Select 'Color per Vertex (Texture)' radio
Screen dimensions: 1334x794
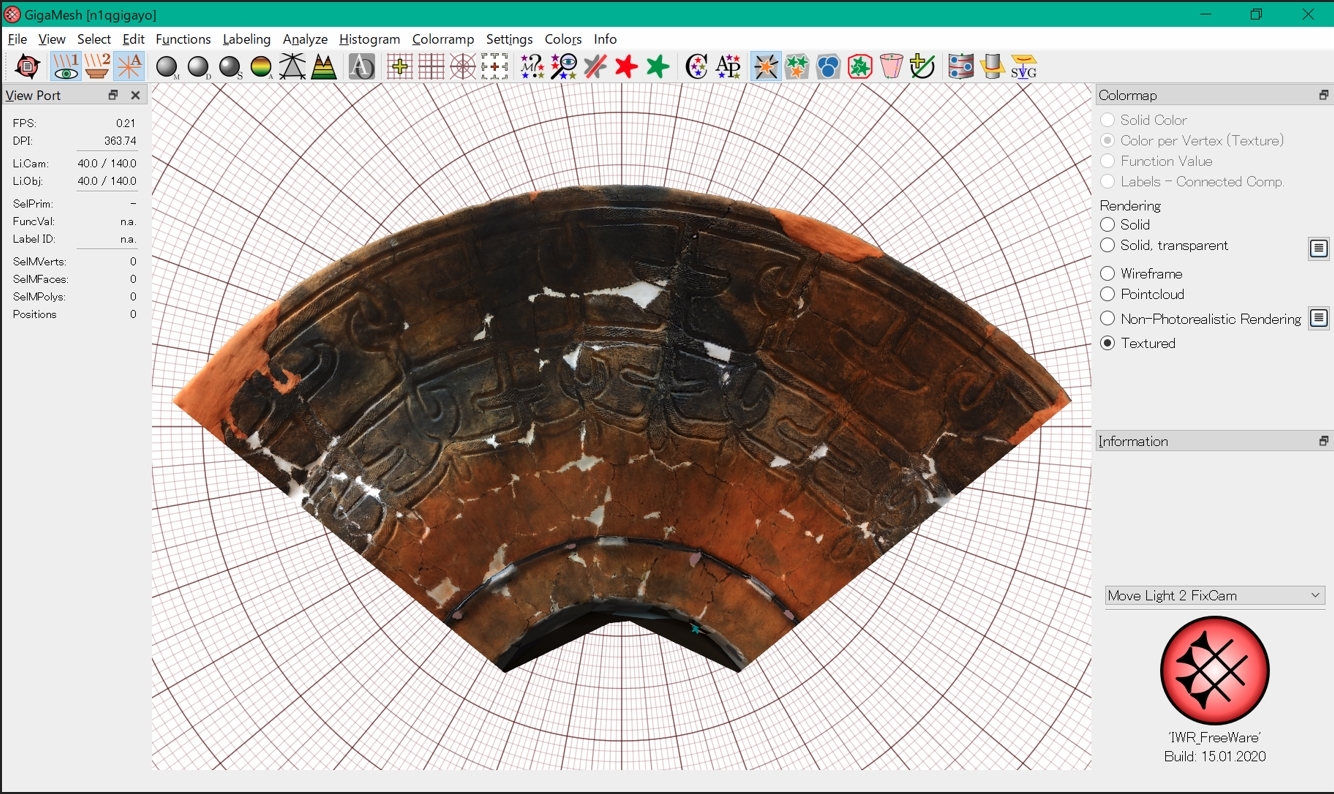pos(1108,141)
